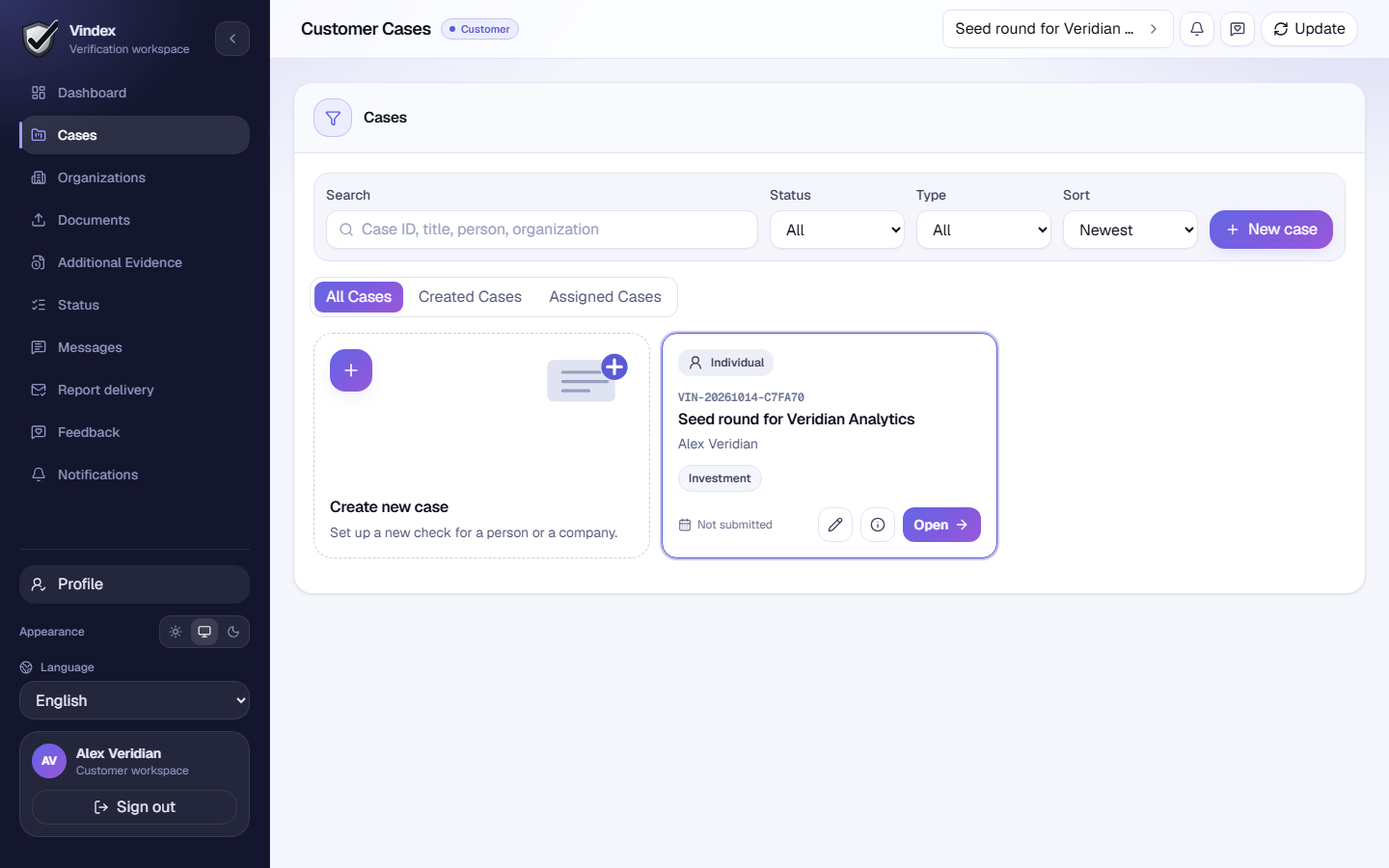Open the Type filter dropdown
This screenshot has height=868, width=1389.
984,230
